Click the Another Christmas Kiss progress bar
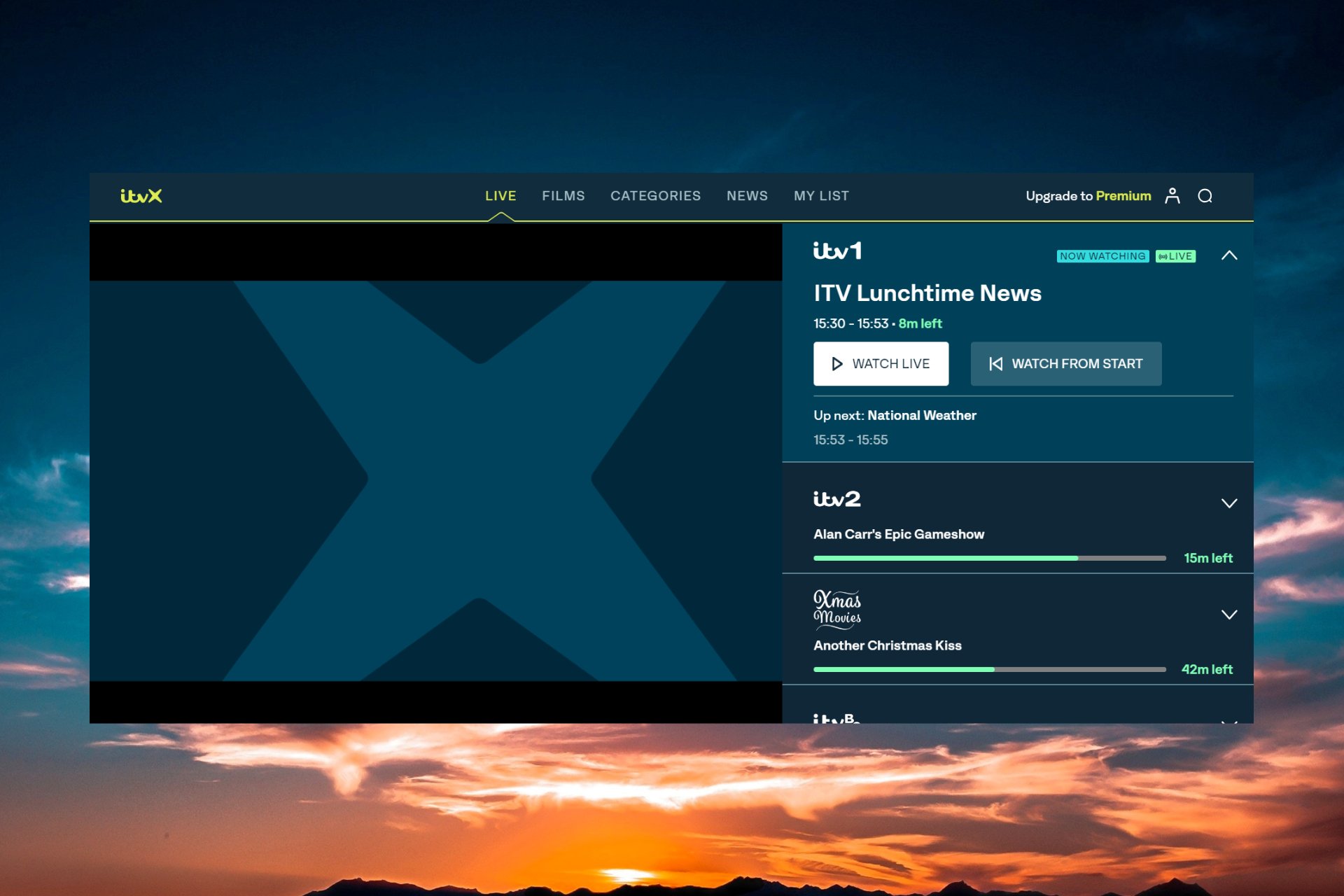This screenshot has height=896, width=1344. (x=990, y=669)
